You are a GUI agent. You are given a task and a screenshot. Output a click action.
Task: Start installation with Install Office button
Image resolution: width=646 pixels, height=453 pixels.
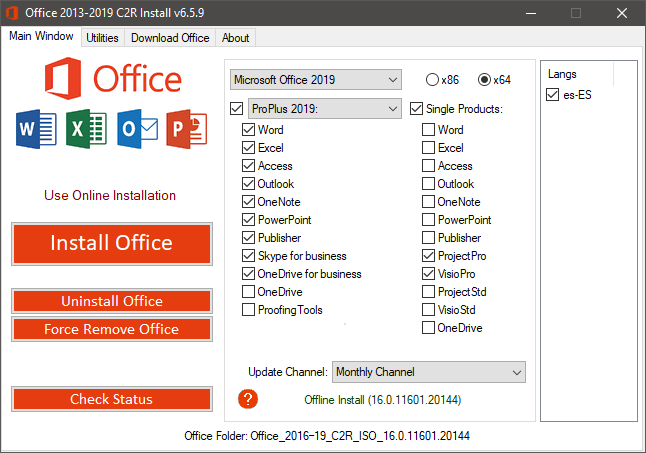click(x=112, y=244)
